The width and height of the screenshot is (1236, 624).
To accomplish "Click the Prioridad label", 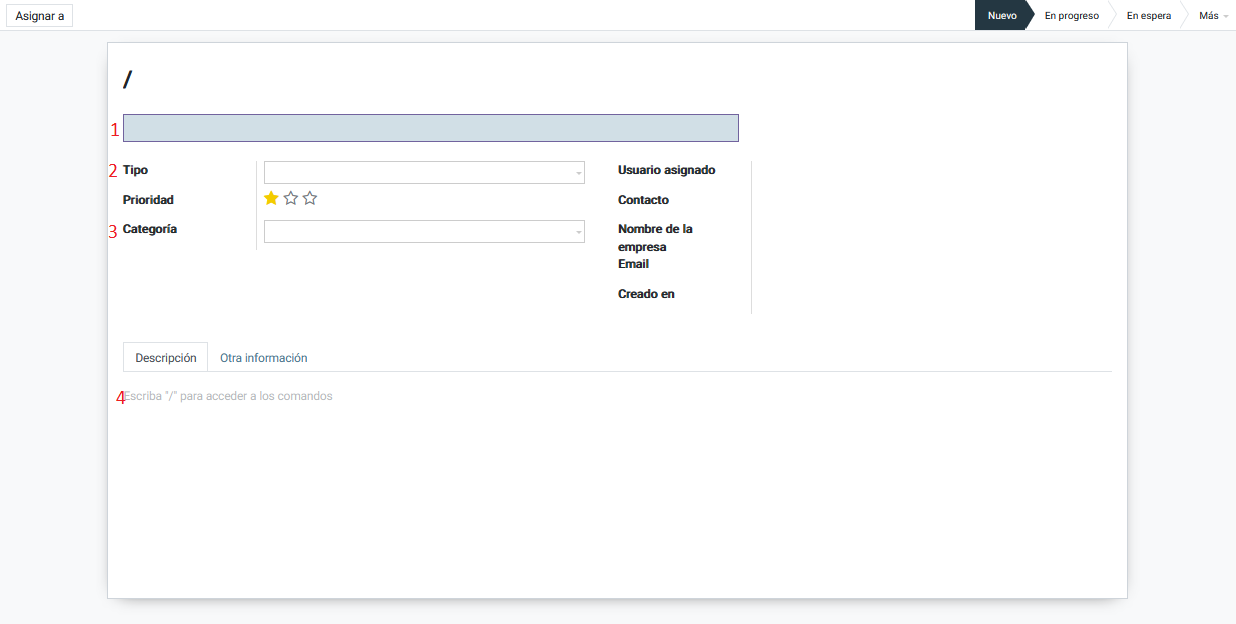I will [148, 200].
